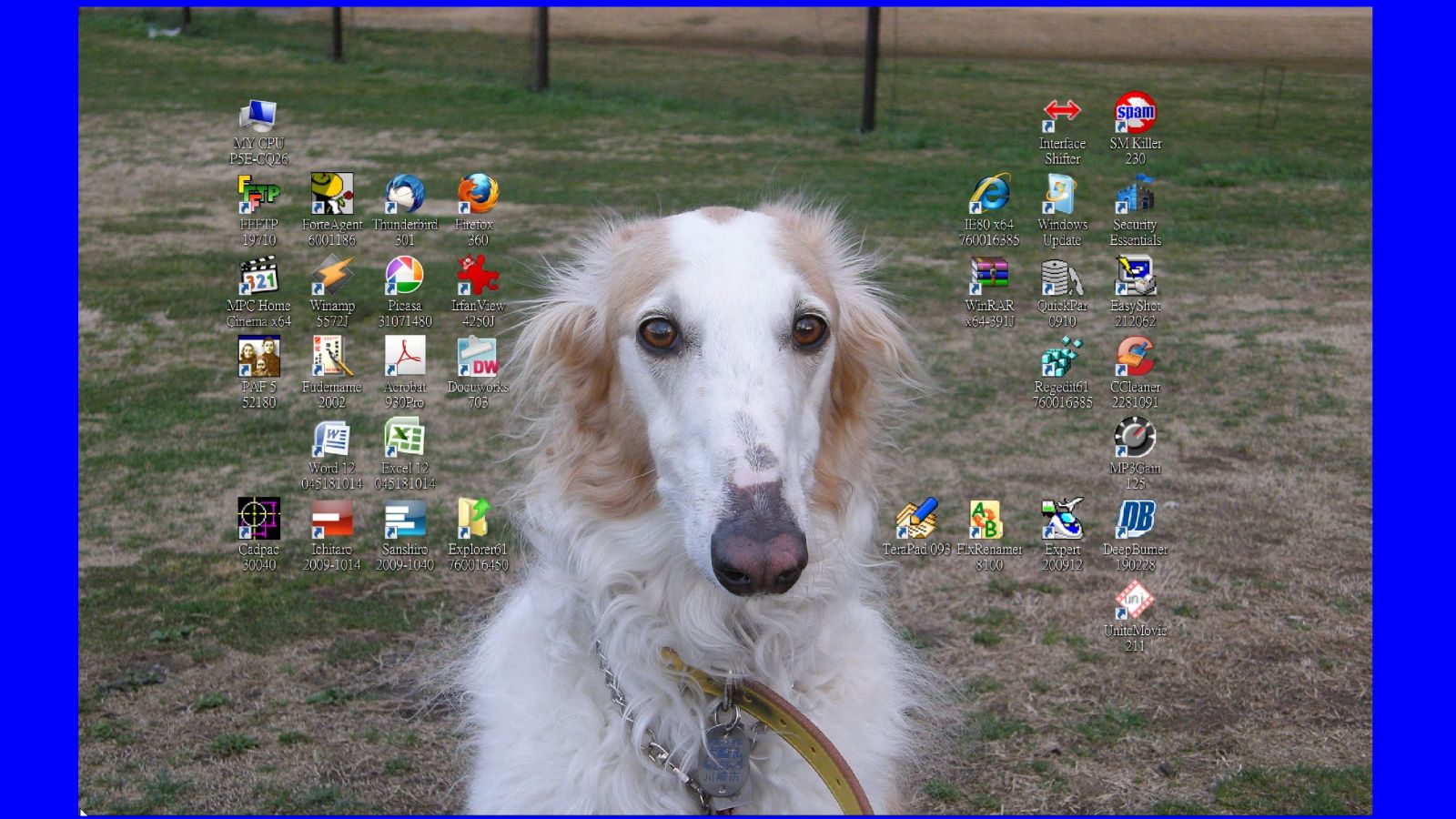Select the IrfanView red icon

click(478, 277)
